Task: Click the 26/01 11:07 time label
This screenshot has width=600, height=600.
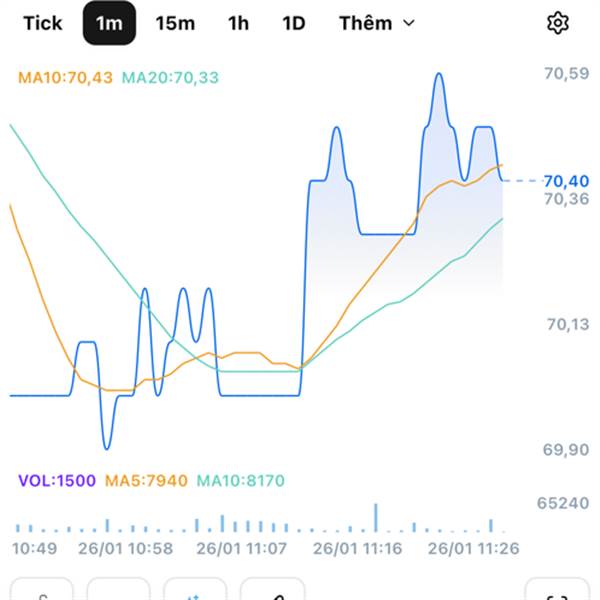Action: point(242,548)
